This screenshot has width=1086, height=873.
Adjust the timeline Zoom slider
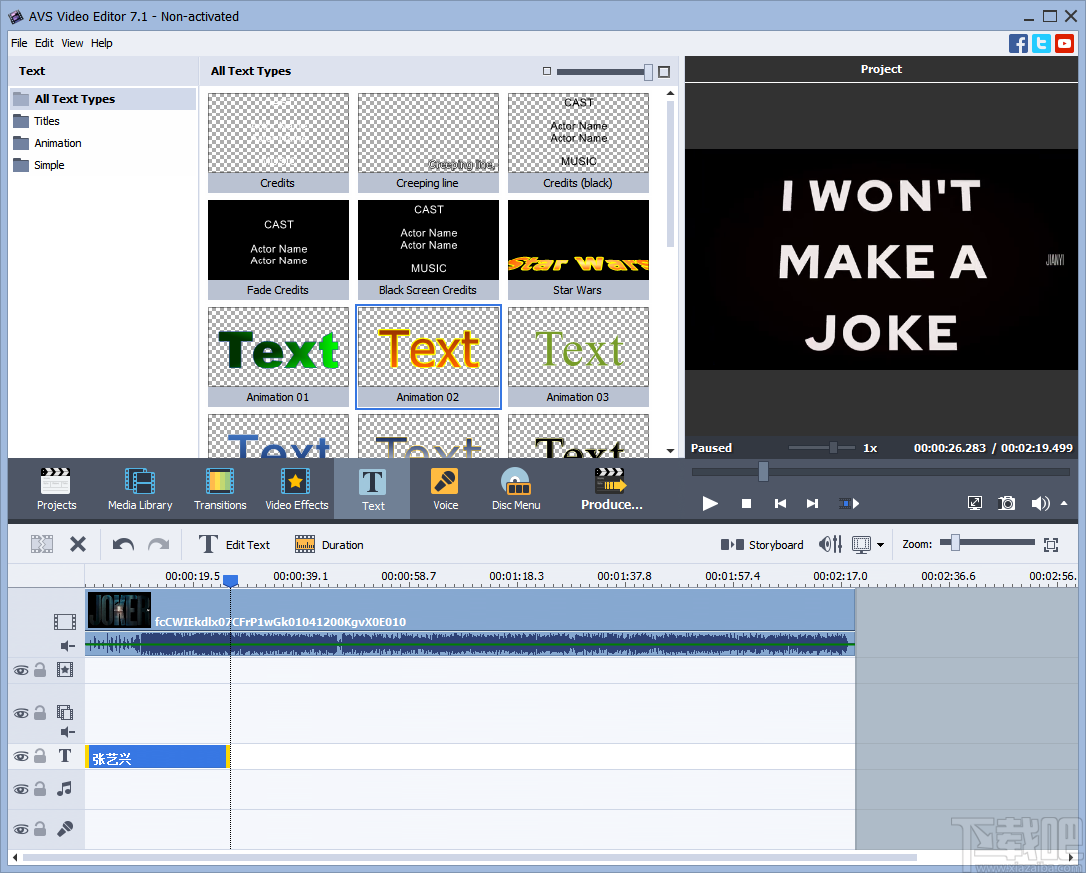(954, 543)
